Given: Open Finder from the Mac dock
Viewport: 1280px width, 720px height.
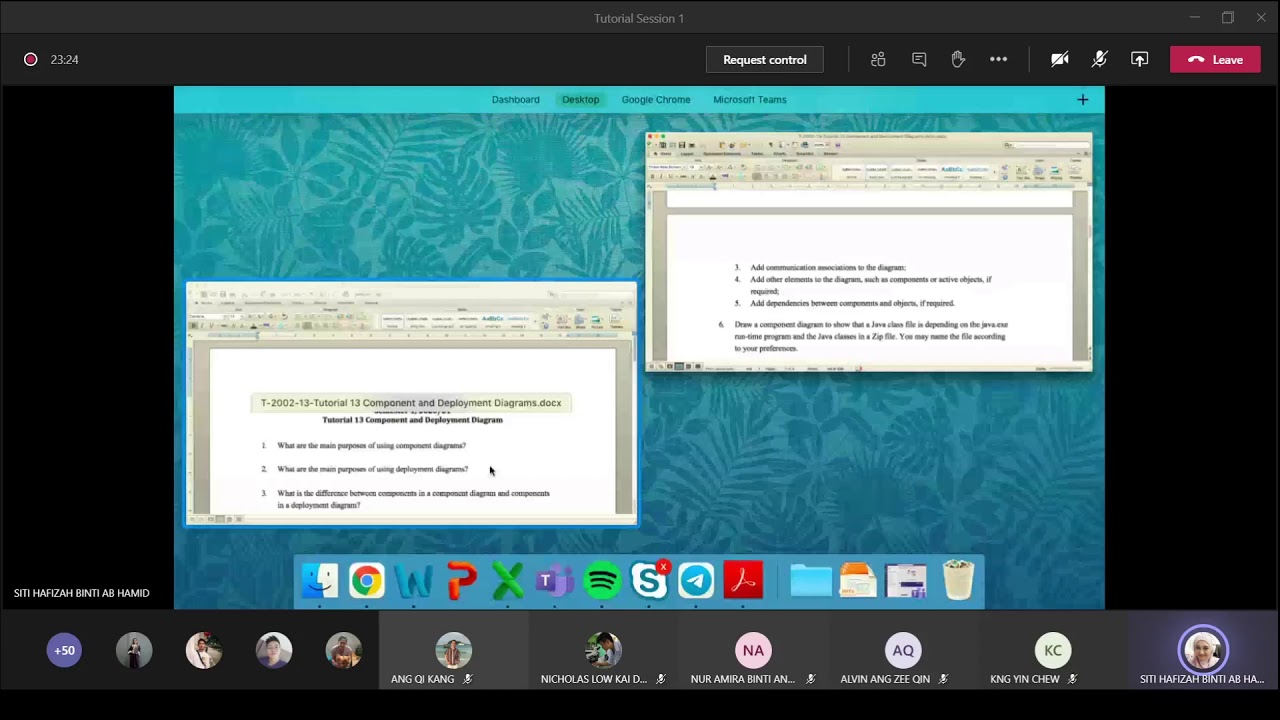Looking at the screenshot, I should tap(320, 581).
